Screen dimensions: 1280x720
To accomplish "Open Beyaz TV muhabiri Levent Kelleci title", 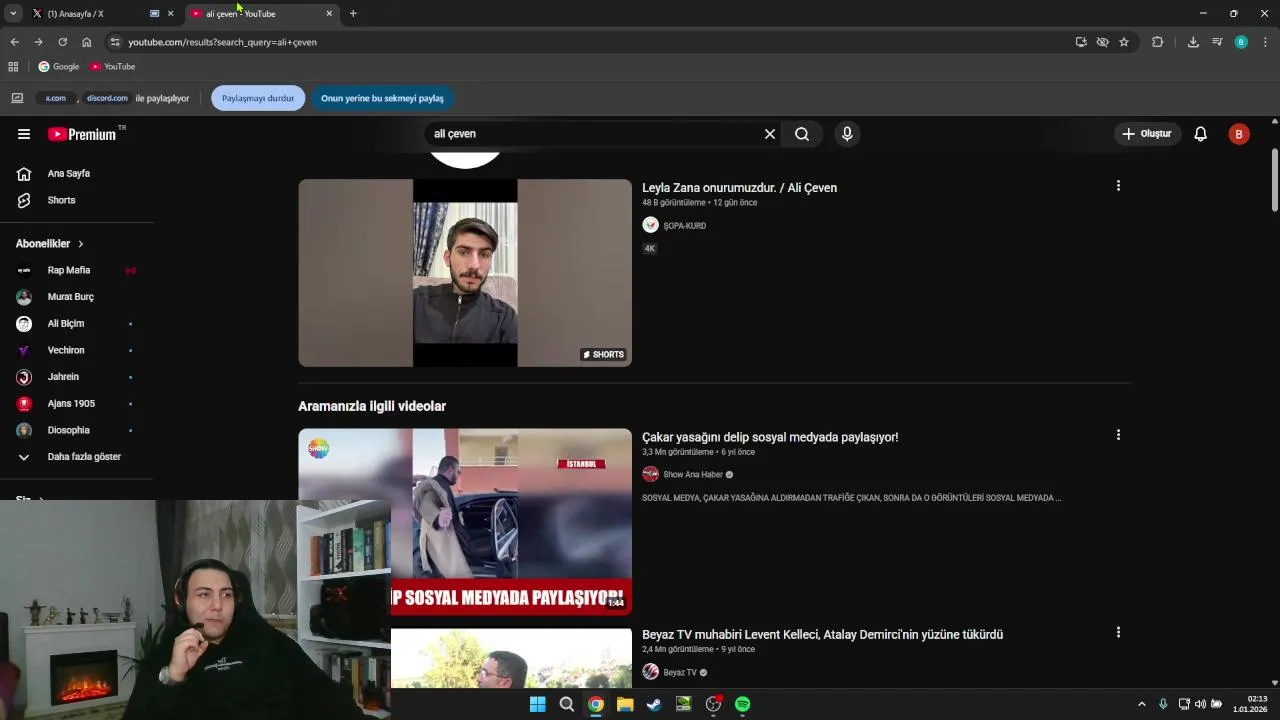I will pos(822,634).
